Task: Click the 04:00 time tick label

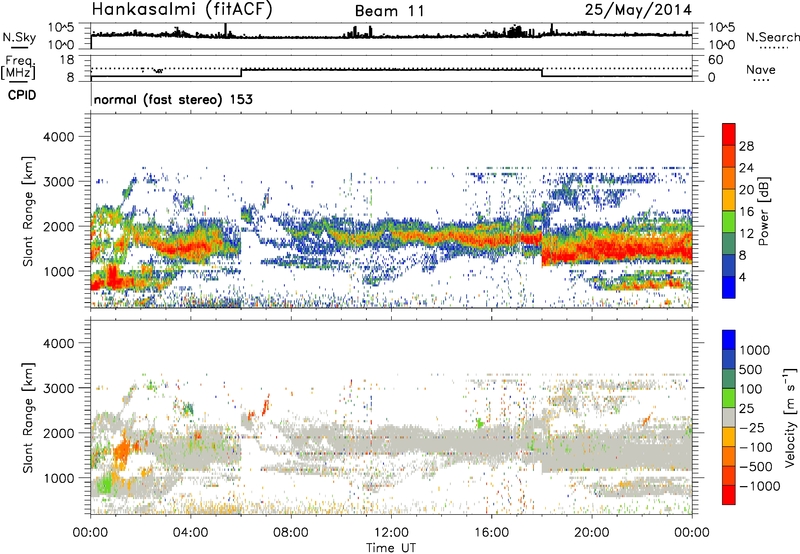Action: (190, 533)
